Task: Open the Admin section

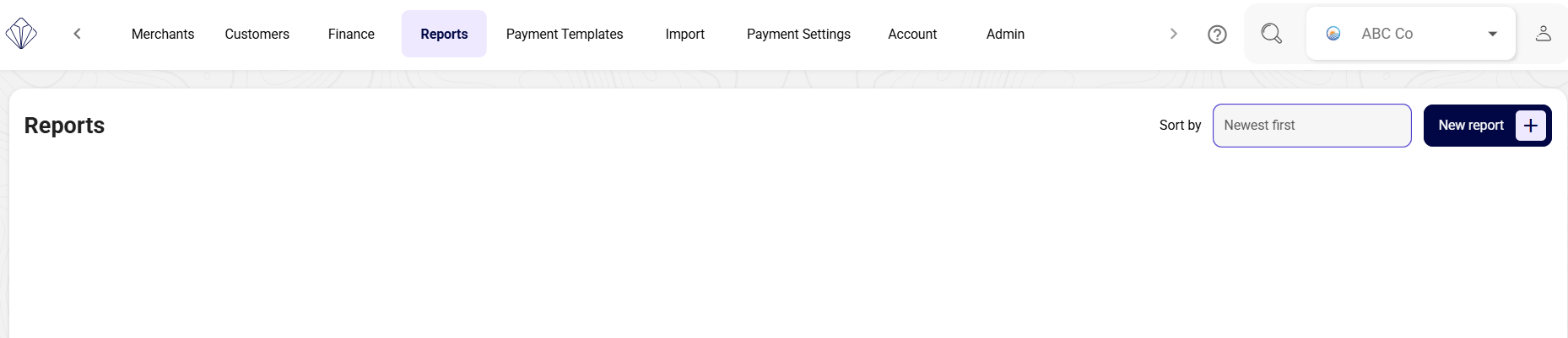Action: [x=1005, y=34]
